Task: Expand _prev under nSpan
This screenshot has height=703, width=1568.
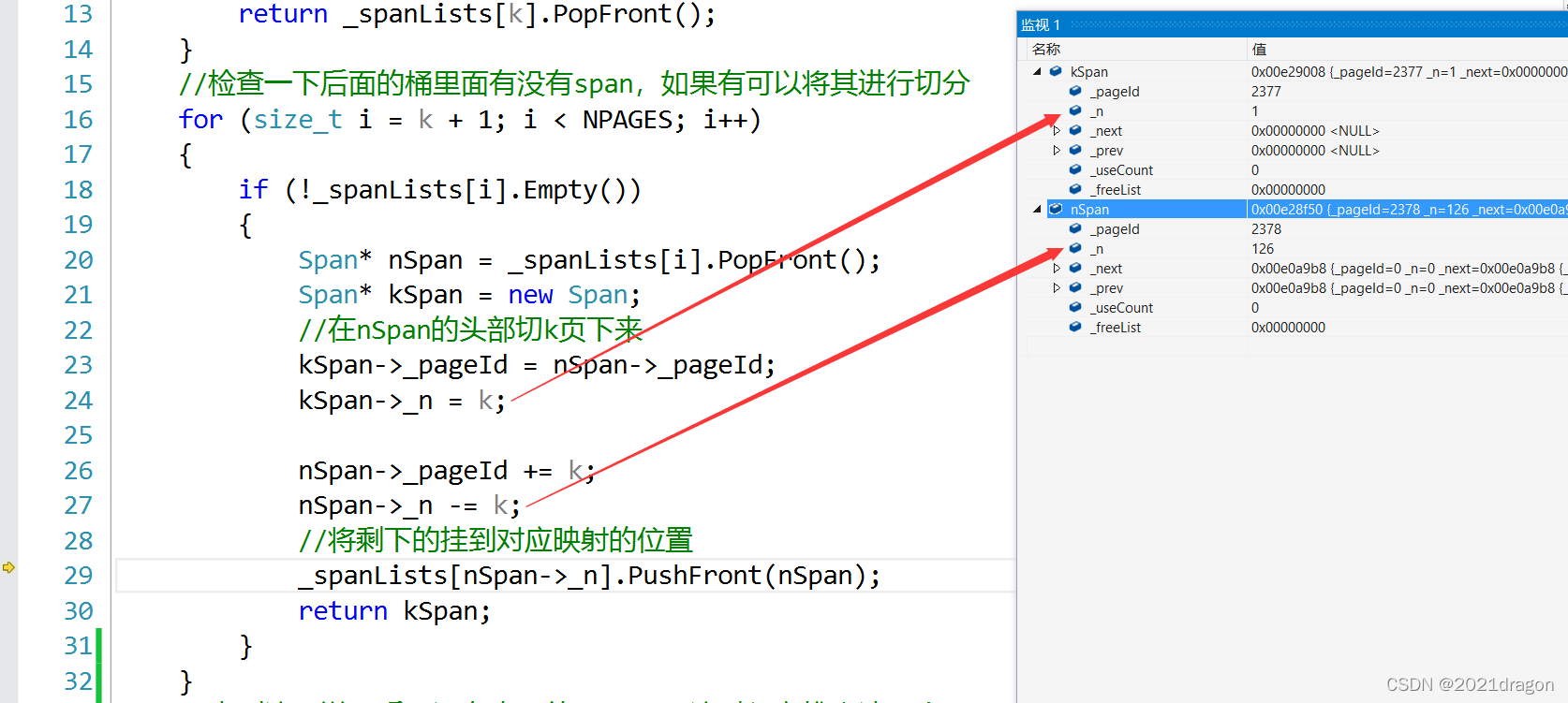Action: (x=1057, y=287)
